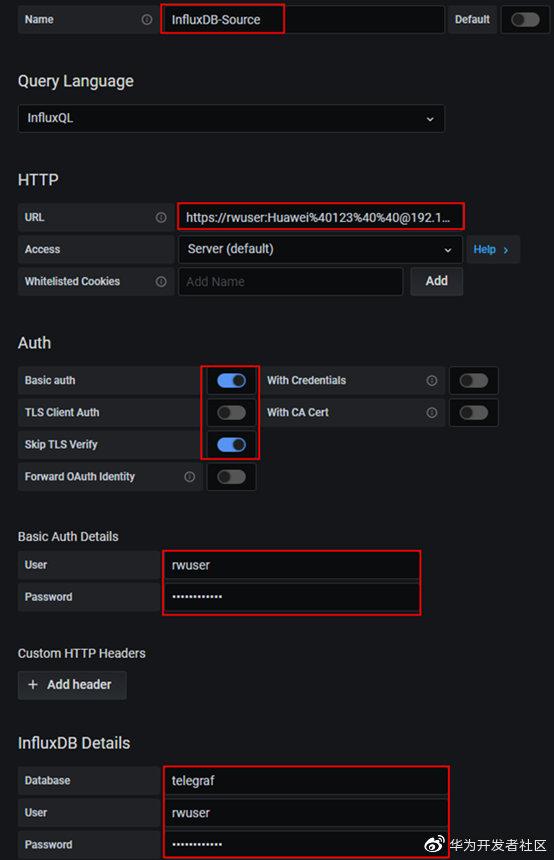Click the HTTP URL input field
This screenshot has width=554, height=860.
pos(320,218)
